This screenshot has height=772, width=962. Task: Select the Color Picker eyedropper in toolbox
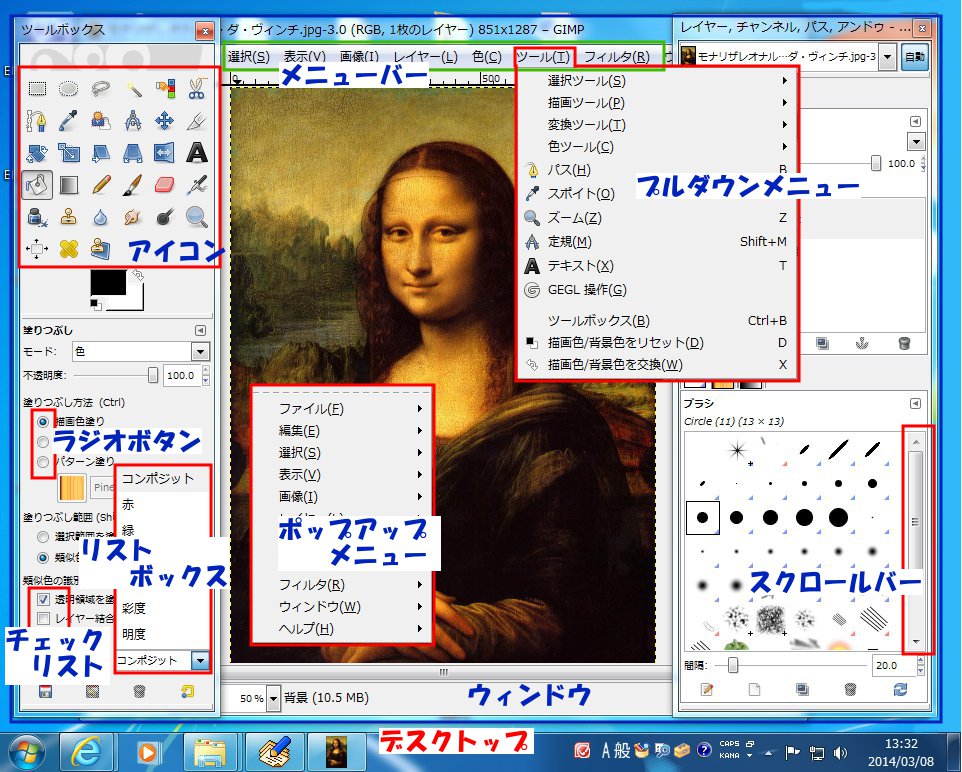pos(69,121)
